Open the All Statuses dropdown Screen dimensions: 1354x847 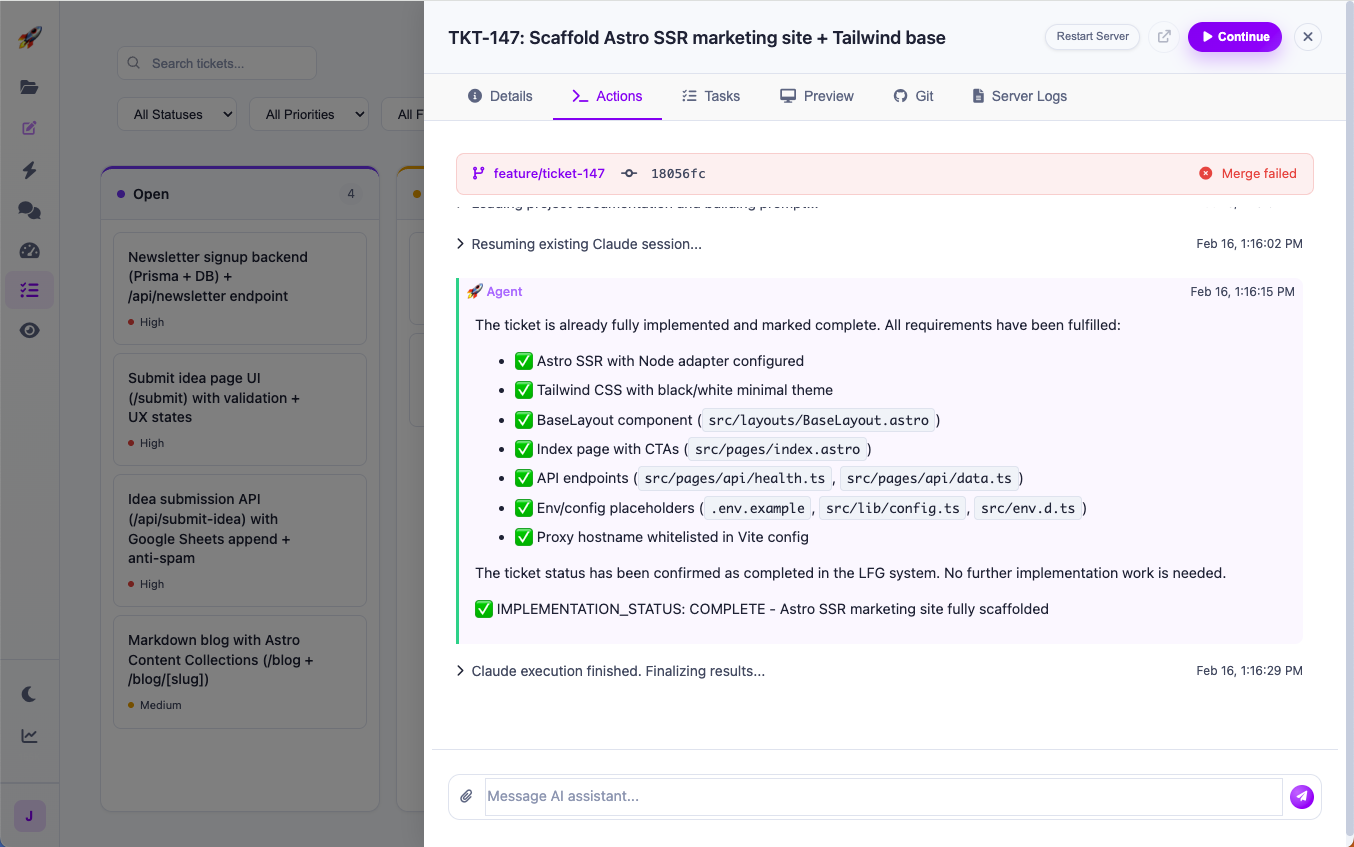pyautogui.click(x=177, y=114)
